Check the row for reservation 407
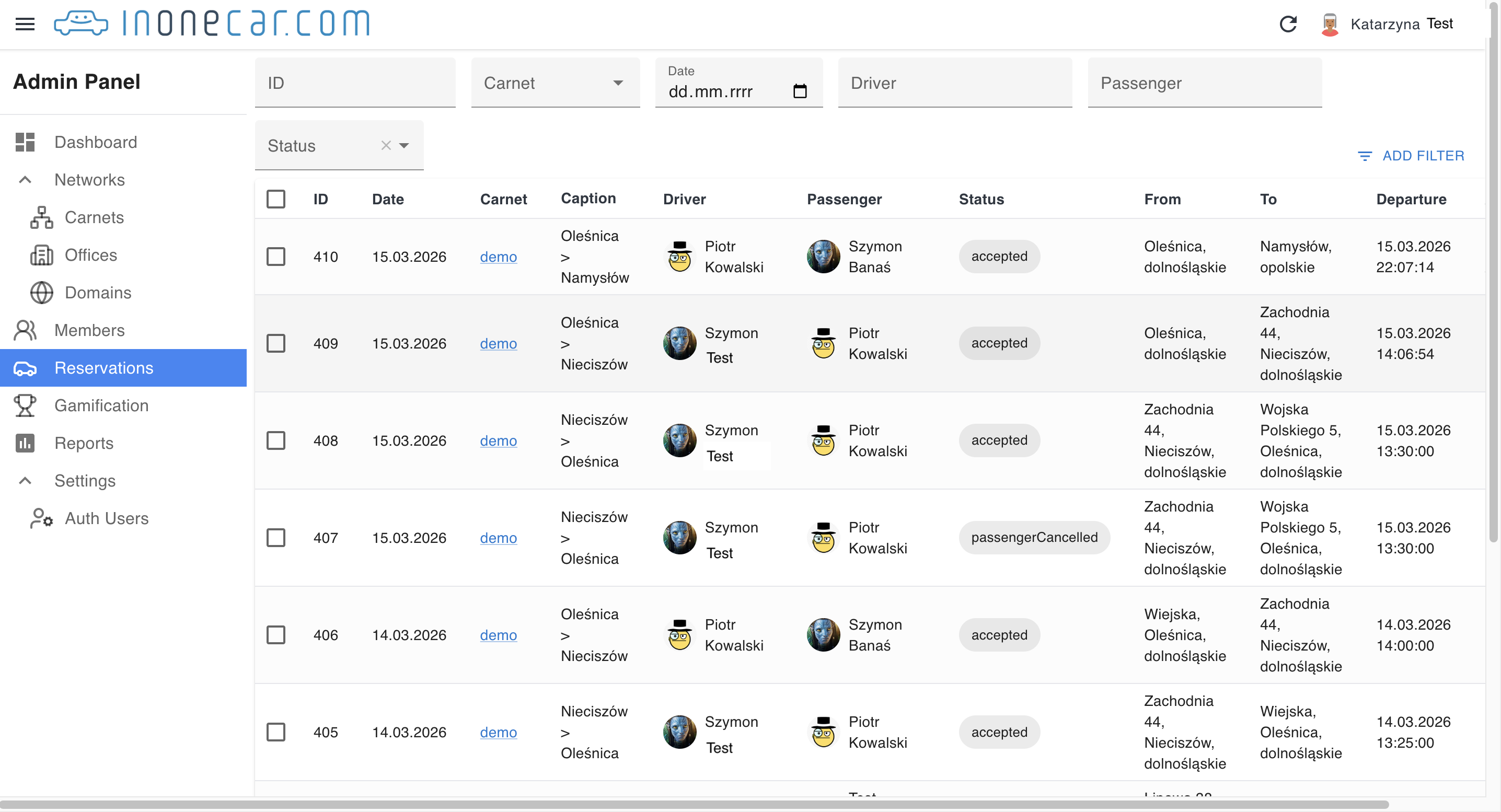 click(x=275, y=538)
